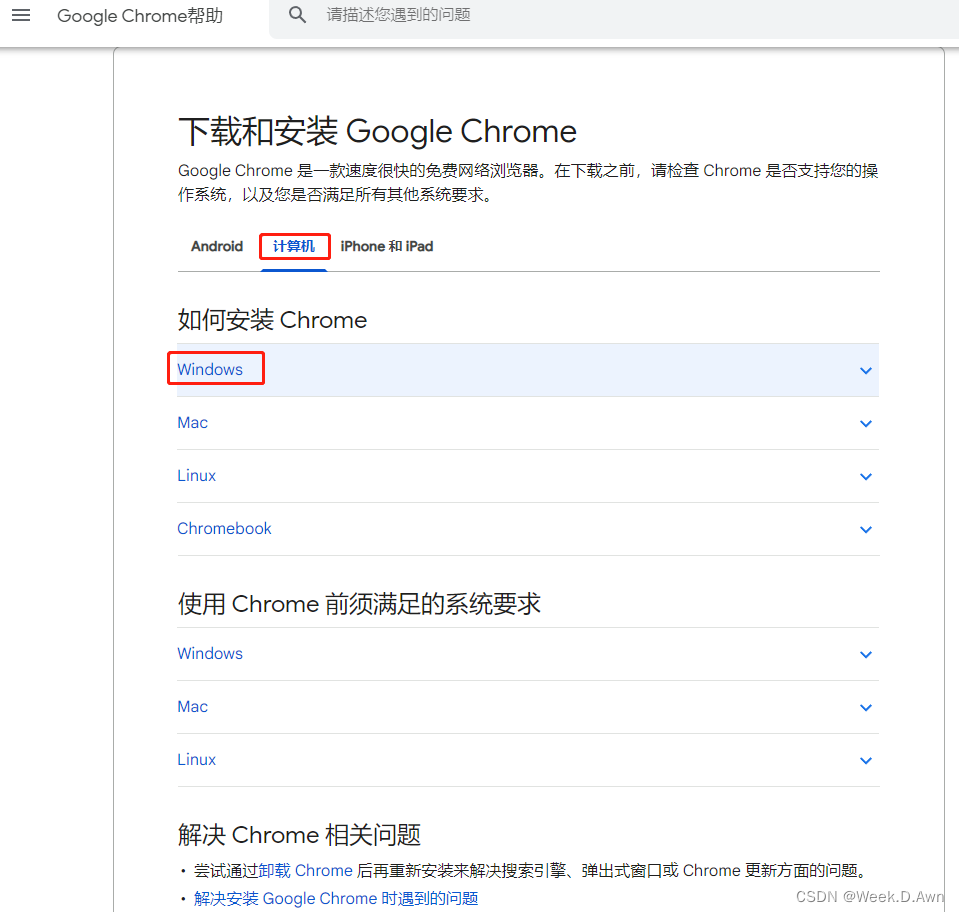
Task: Expand Mac system requirements section
Action: click(x=528, y=707)
